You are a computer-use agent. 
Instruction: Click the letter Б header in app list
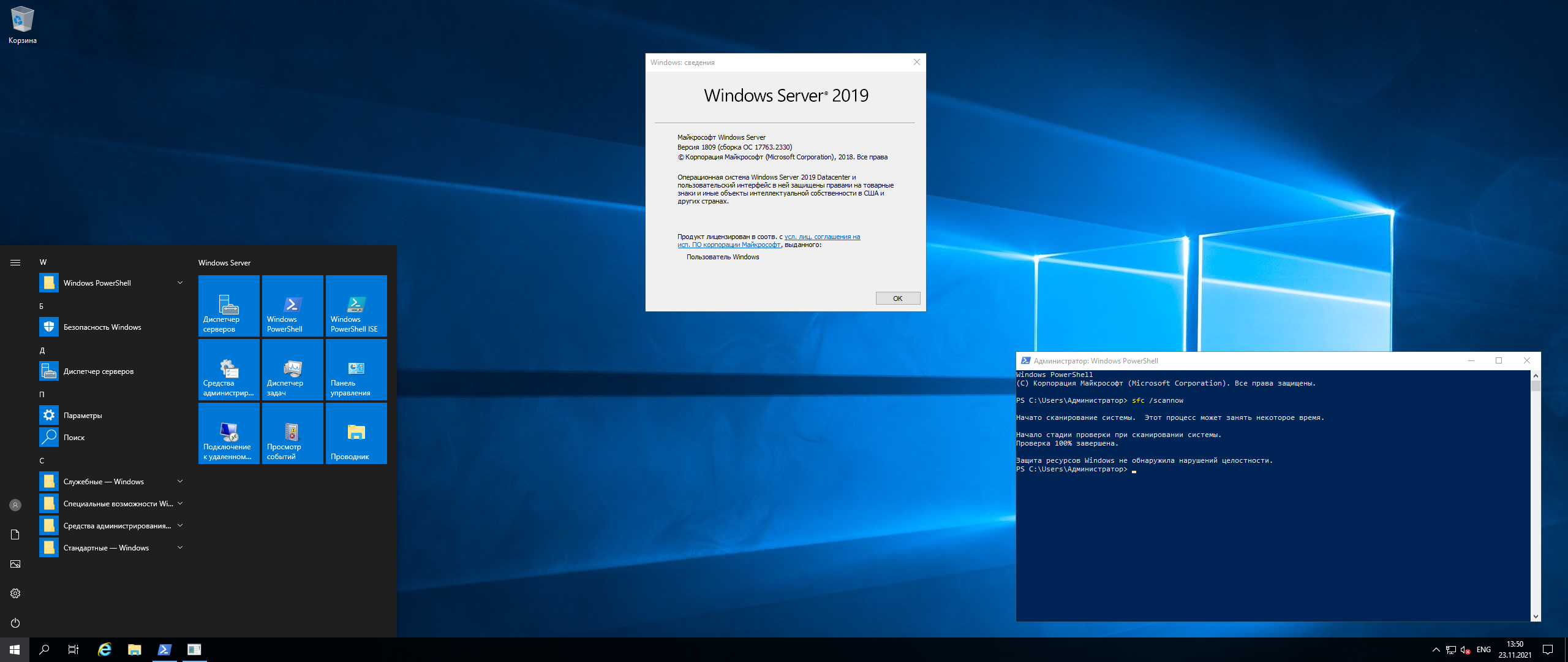click(42, 306)
